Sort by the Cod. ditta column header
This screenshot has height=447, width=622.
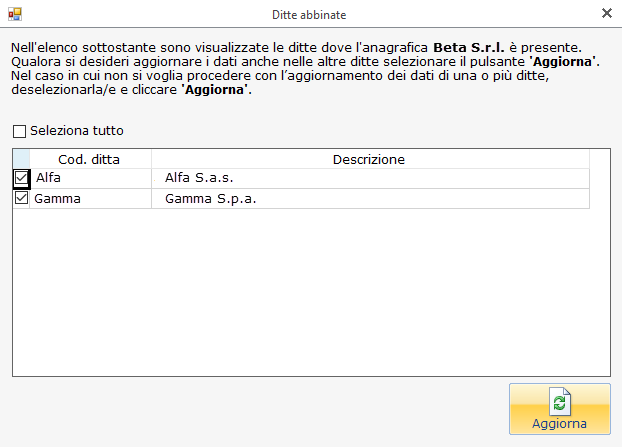click(x=90, y=159)
